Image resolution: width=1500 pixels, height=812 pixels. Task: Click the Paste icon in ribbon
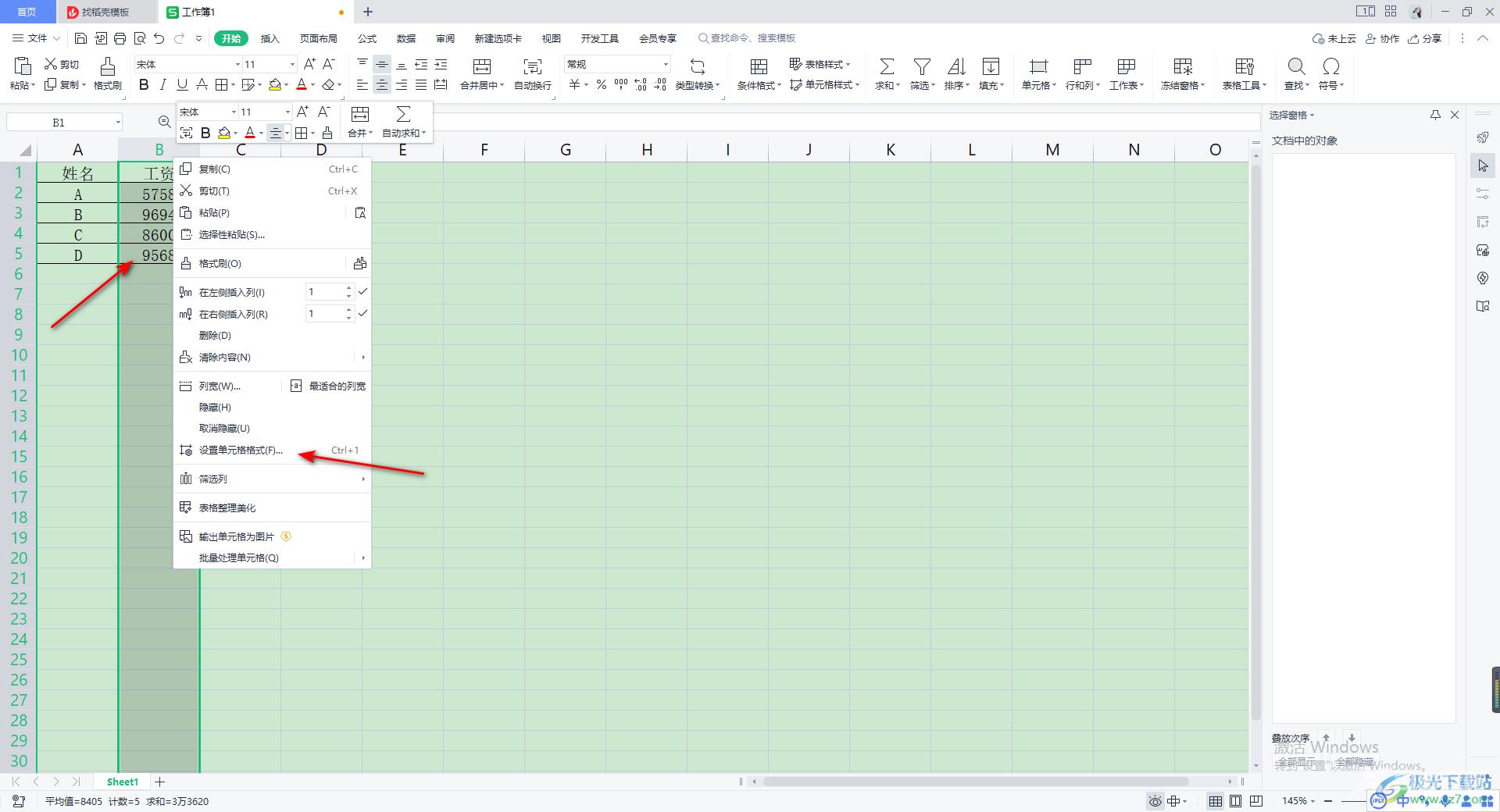tap(23, 66)
